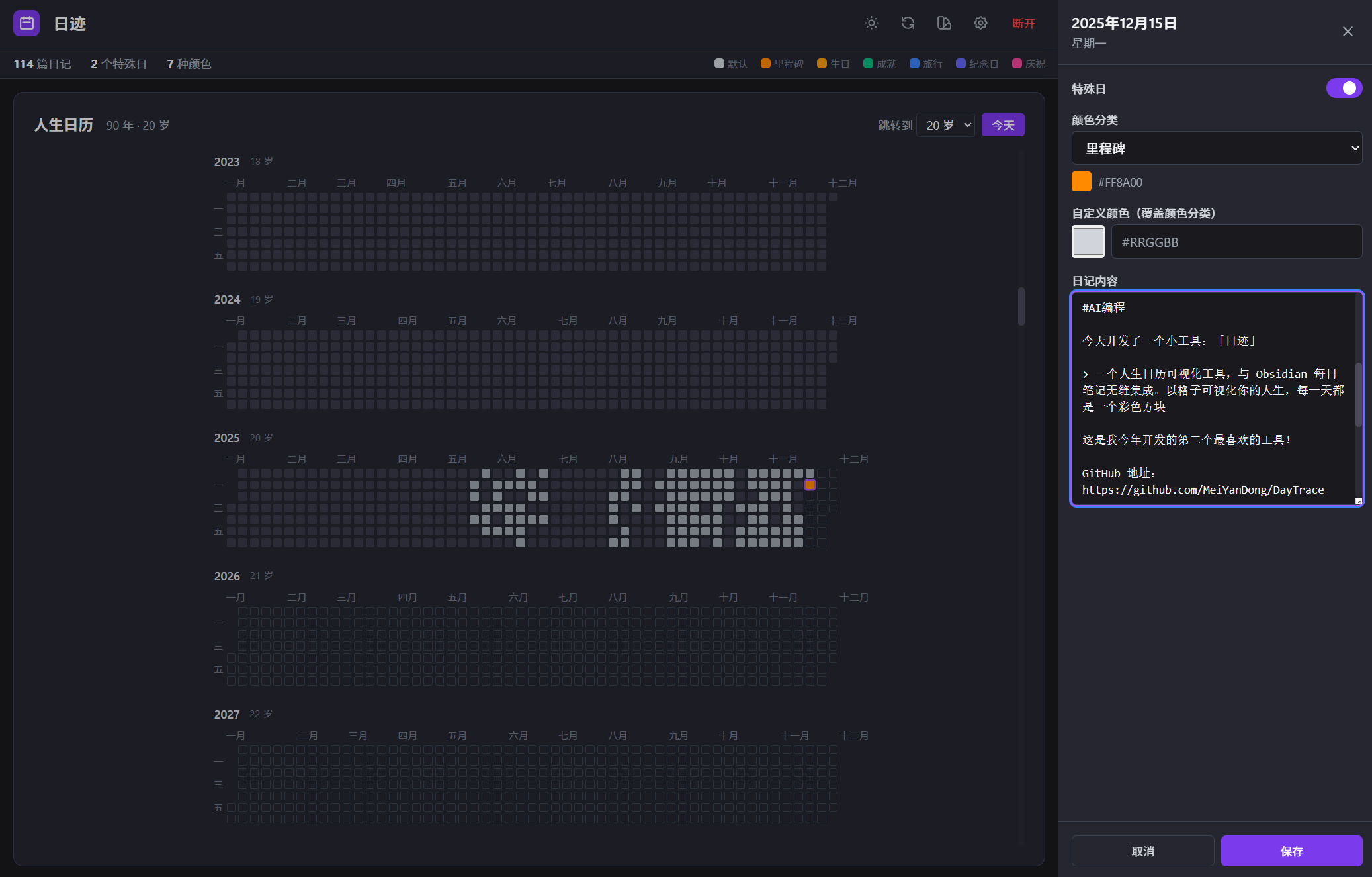The width and height of the screenshot is (1372, 877).
Task: Click inside the 日记内容 text area
Action: pyautogui.click(x=1214, y=398)
